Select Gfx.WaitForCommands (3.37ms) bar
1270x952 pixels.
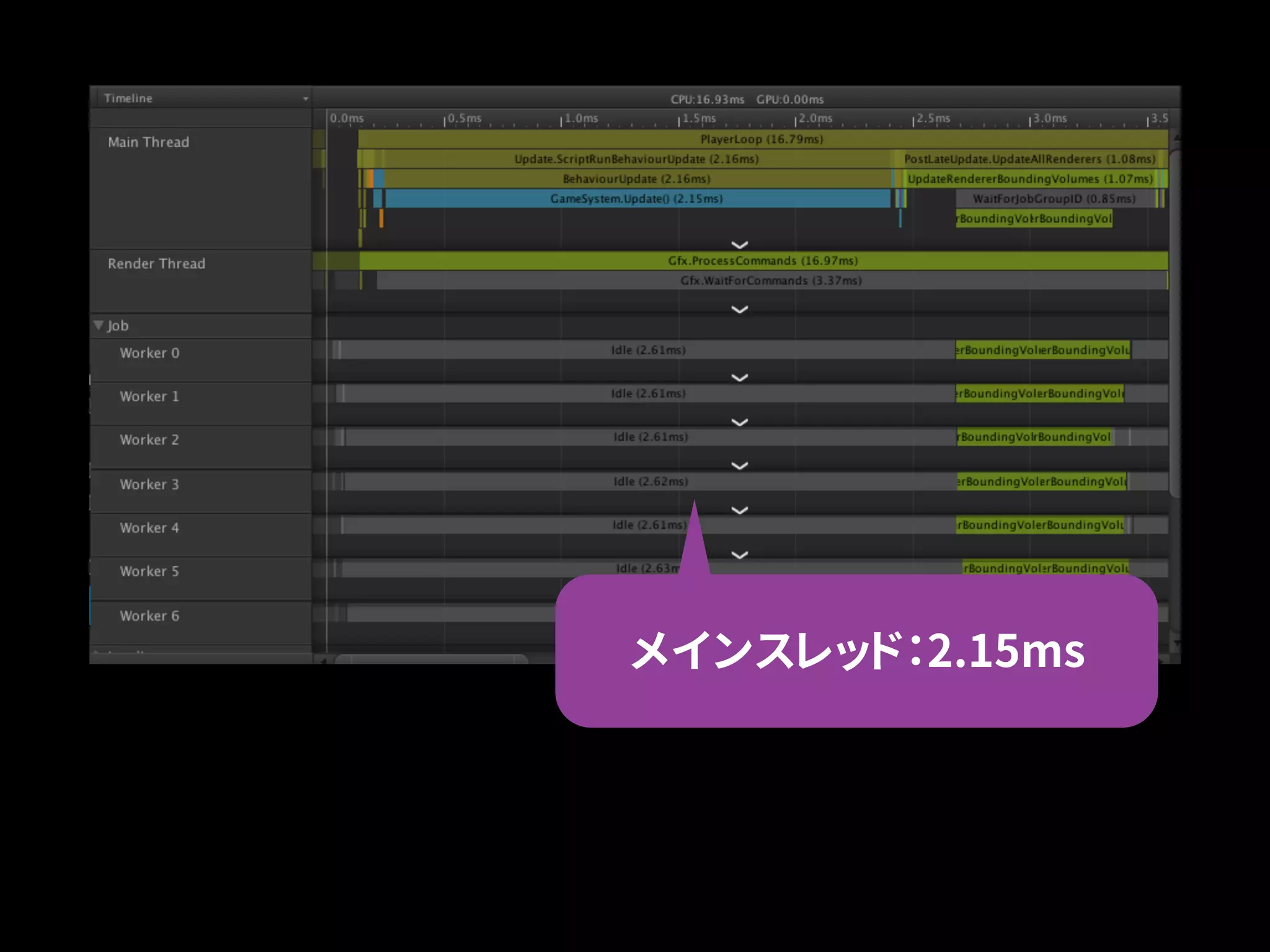pyautogui.click(x=771, y=280)
